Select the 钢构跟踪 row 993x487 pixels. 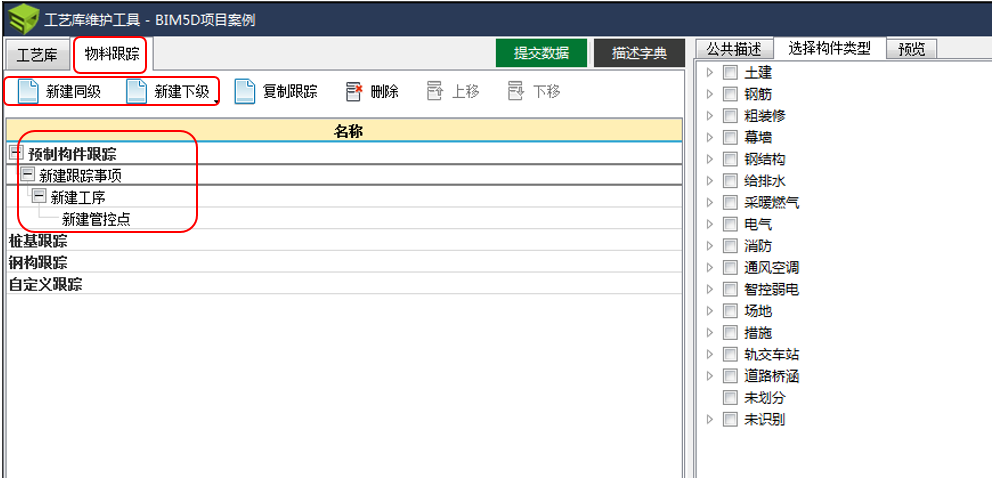click(x=345, y=262)
